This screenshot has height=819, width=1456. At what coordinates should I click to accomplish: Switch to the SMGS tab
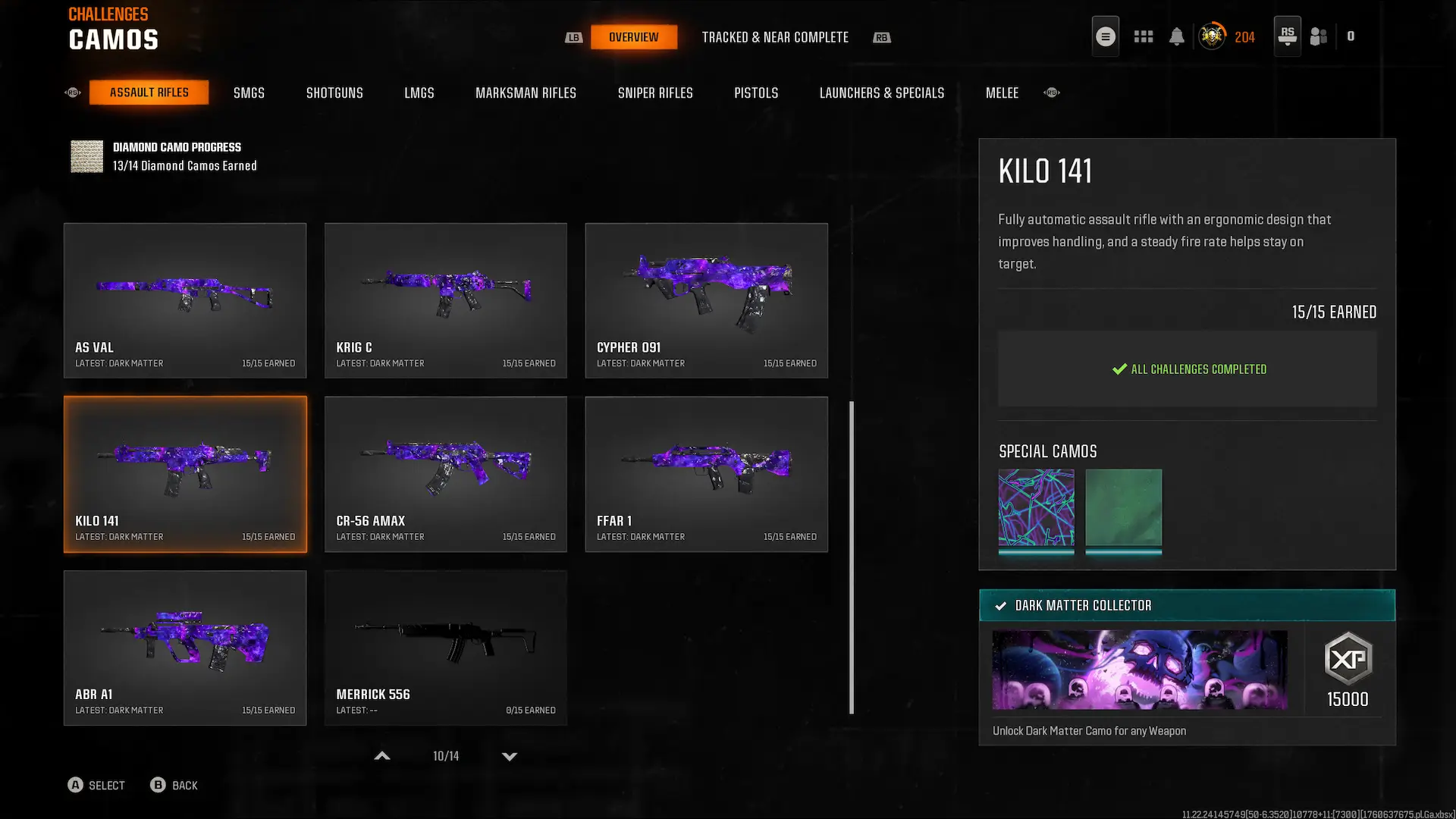[249, 93]
